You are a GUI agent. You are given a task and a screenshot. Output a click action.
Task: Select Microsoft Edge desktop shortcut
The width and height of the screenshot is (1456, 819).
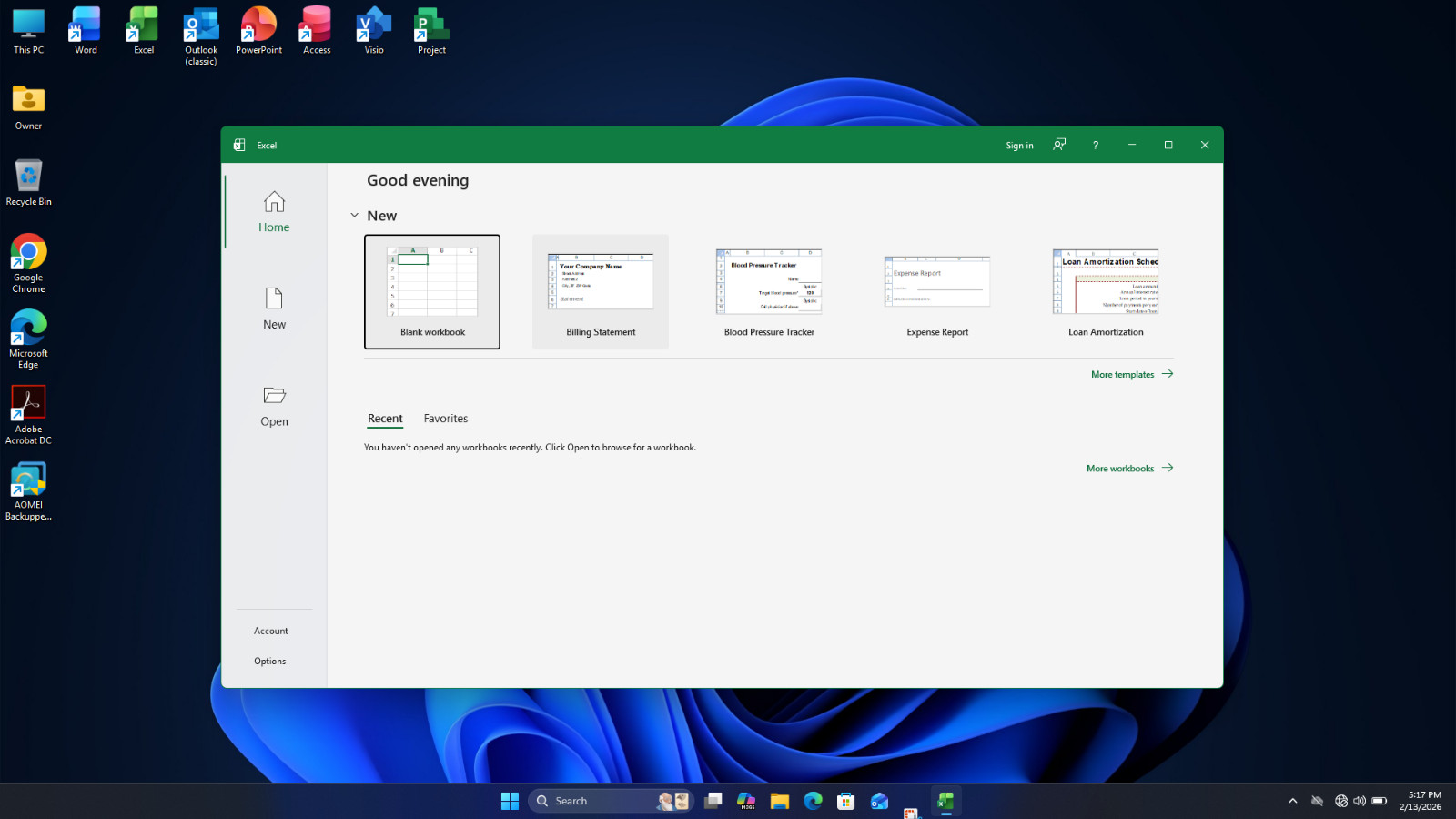tap(28, 339)
